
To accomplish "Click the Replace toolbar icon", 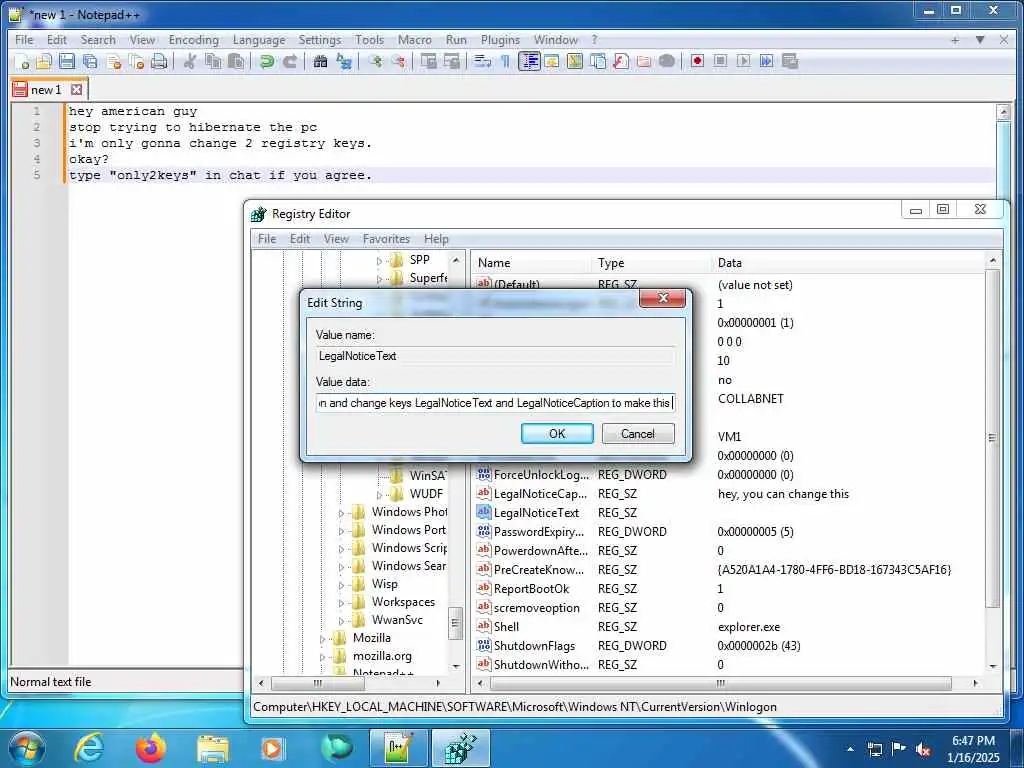I will pyautogui.click(x=344, y=61).
